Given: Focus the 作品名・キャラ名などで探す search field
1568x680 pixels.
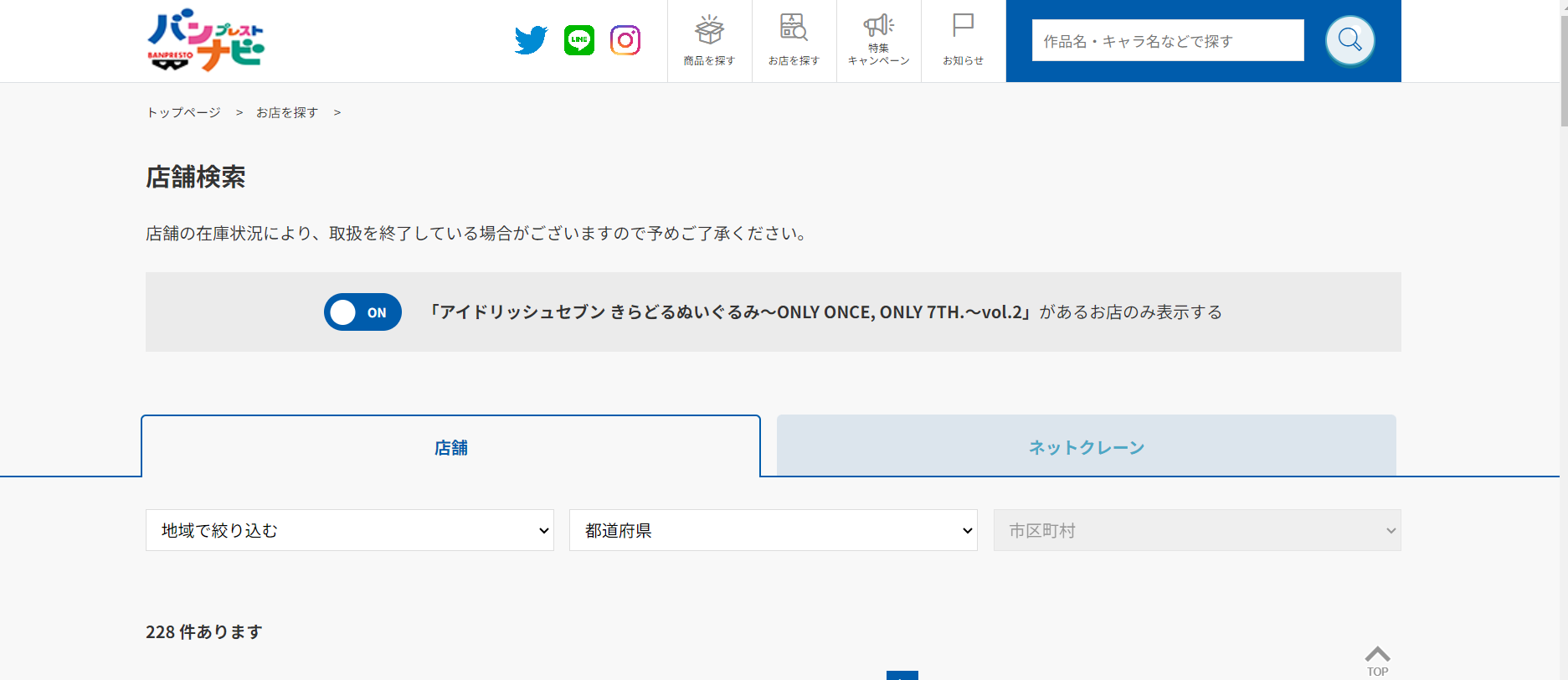Looking at the screenshot, I should (x=1168, y=40).
